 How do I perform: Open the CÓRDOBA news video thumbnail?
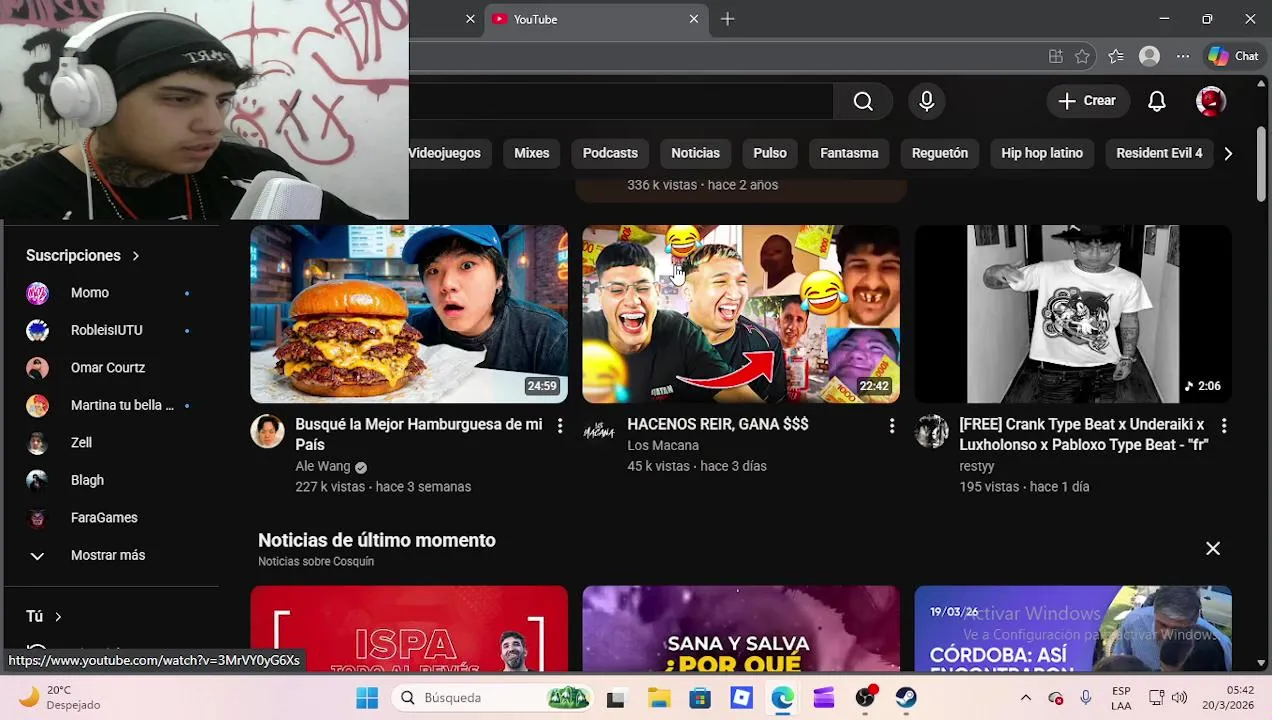click(1073, 628)
